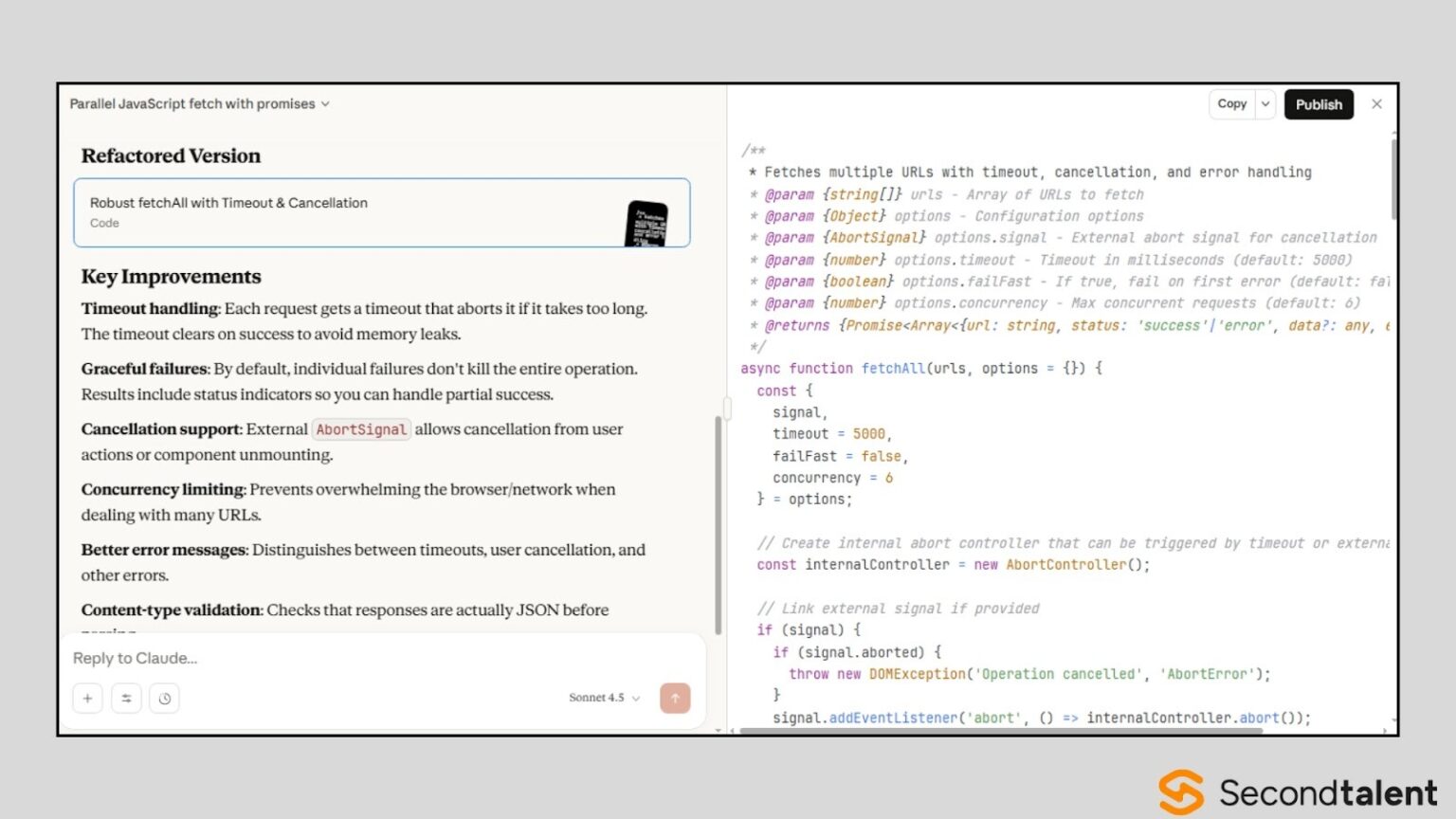Click the Refactored Version heading
This screenshot has width=1456, height=819.
pos(171,155)
